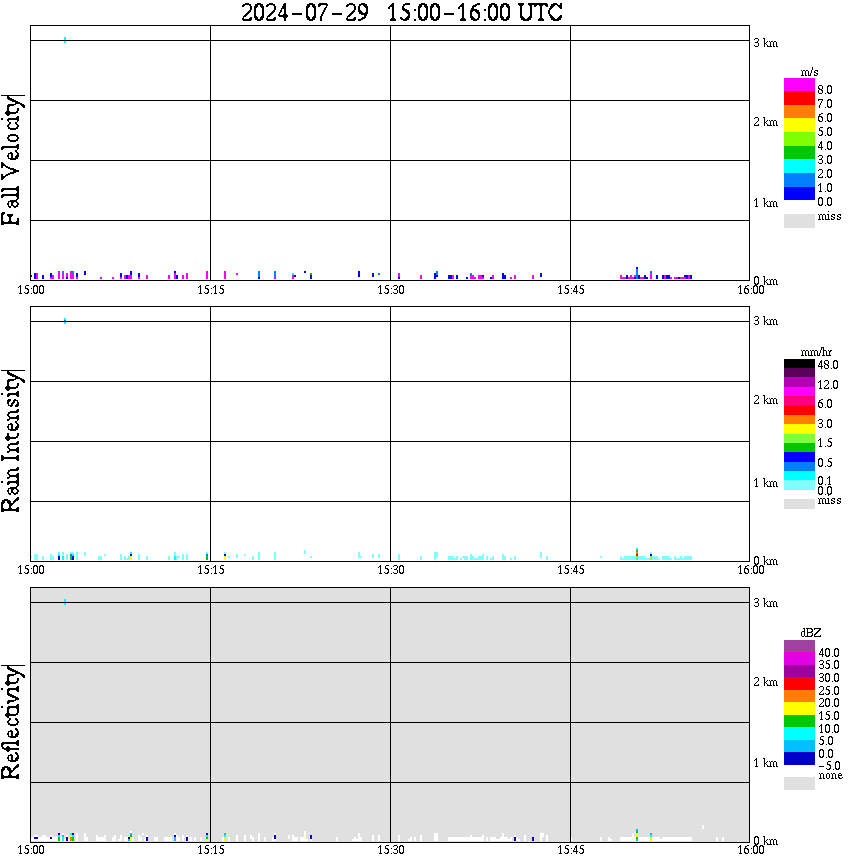850x868 pixels.
Task: Click the 1 km height label on Reflectivity
Action: click(765, 764)
